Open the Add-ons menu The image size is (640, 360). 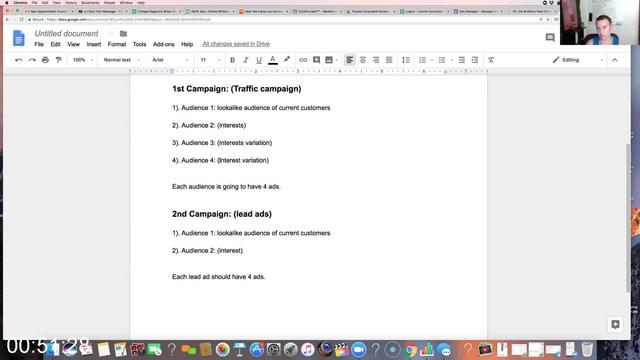coord(164,44)
